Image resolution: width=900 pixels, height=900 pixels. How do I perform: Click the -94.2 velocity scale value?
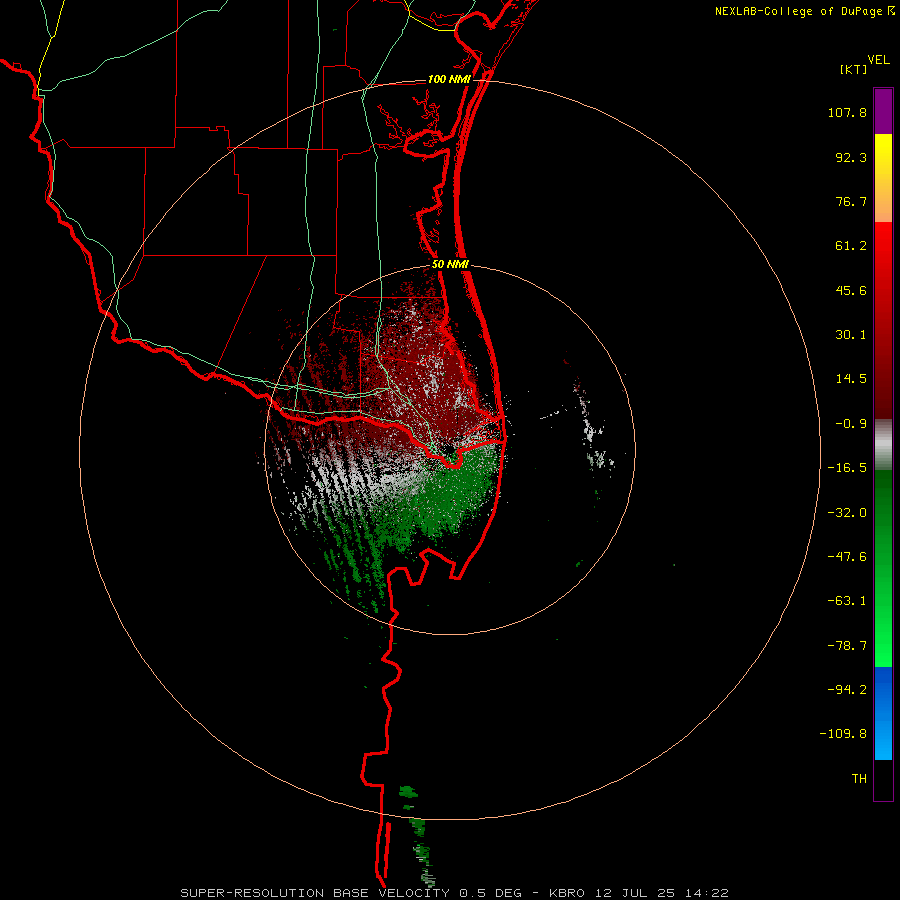tap(847, 690)
